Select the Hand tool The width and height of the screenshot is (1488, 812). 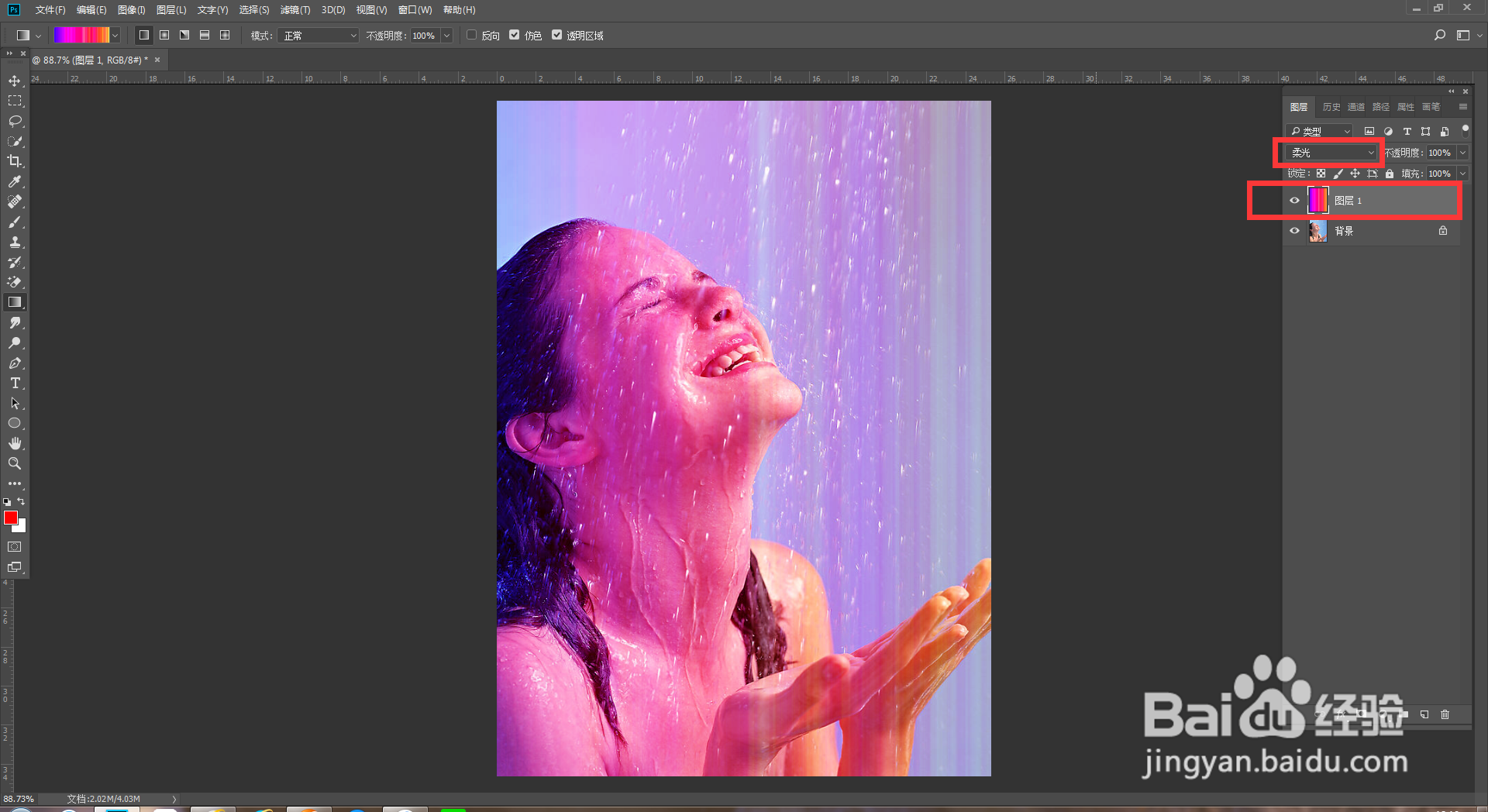(15, 443)
